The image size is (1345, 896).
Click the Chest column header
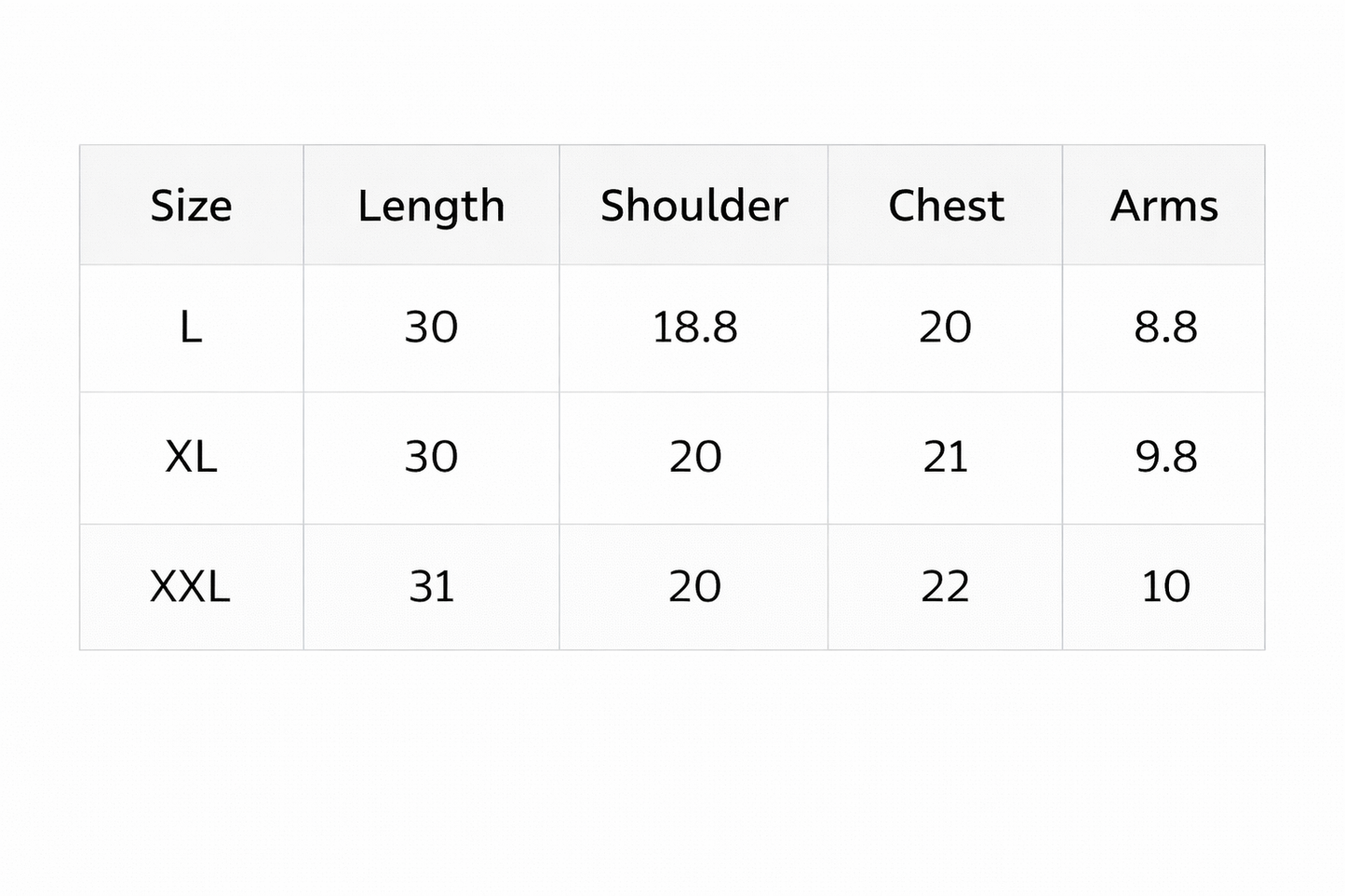point(946,206)
